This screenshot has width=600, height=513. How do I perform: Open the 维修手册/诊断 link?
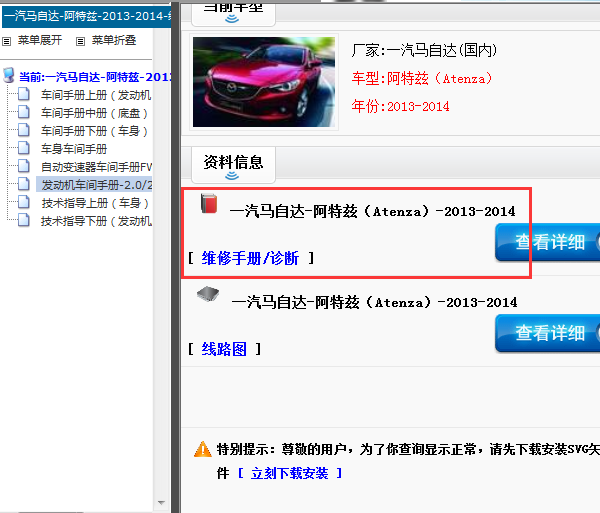point(250,258)
